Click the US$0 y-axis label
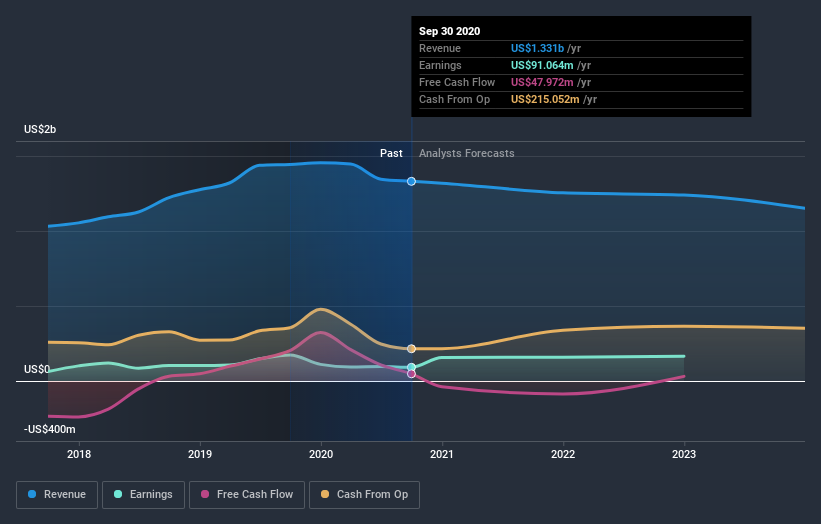The image size is (821, 524). 37,370
